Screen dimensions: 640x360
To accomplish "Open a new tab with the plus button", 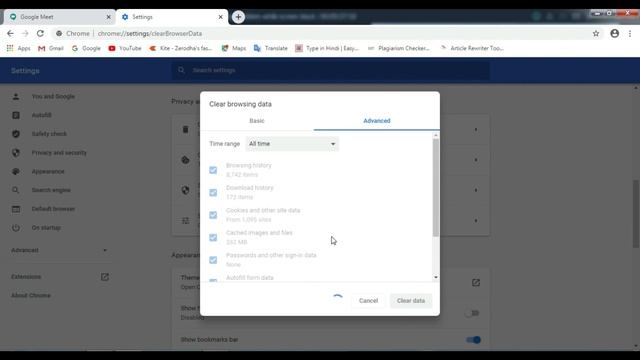I will click(238, 17).
